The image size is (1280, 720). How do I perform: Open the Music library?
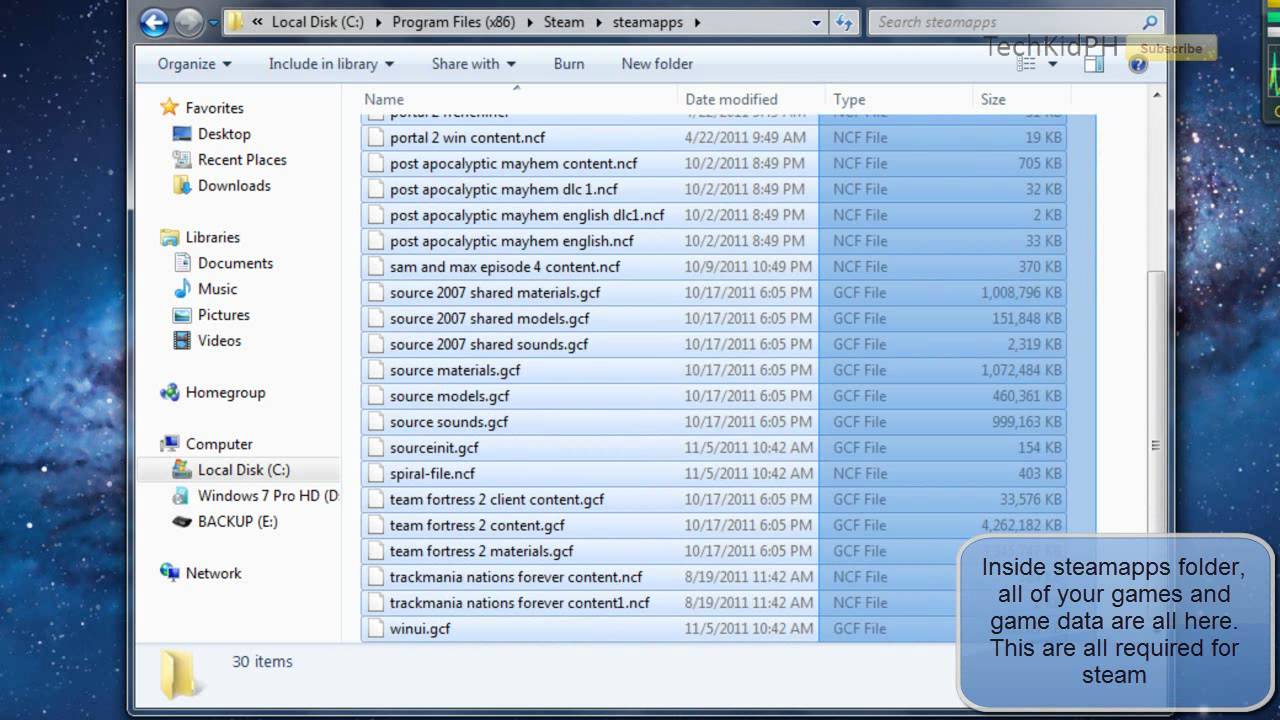(217, 289)
